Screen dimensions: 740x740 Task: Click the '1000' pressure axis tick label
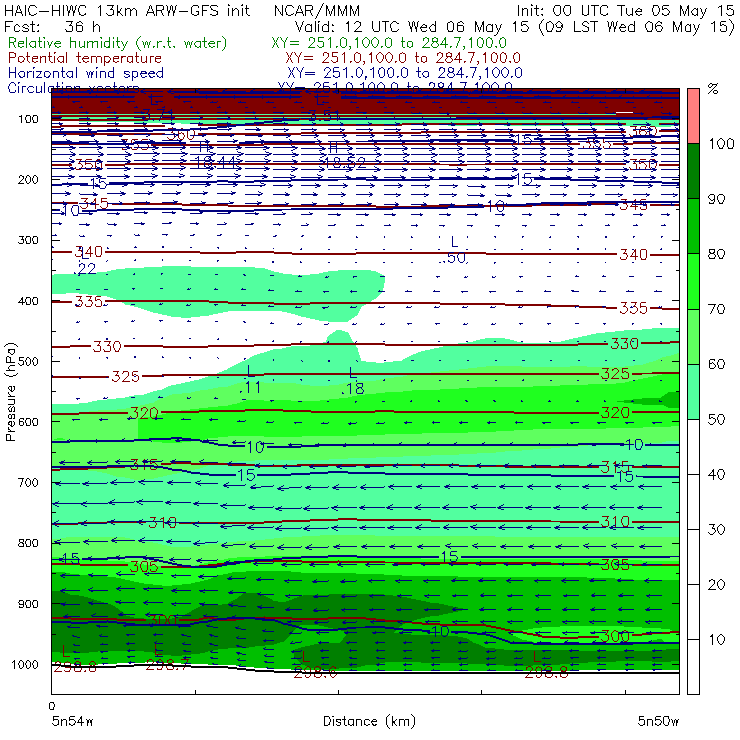25,665
